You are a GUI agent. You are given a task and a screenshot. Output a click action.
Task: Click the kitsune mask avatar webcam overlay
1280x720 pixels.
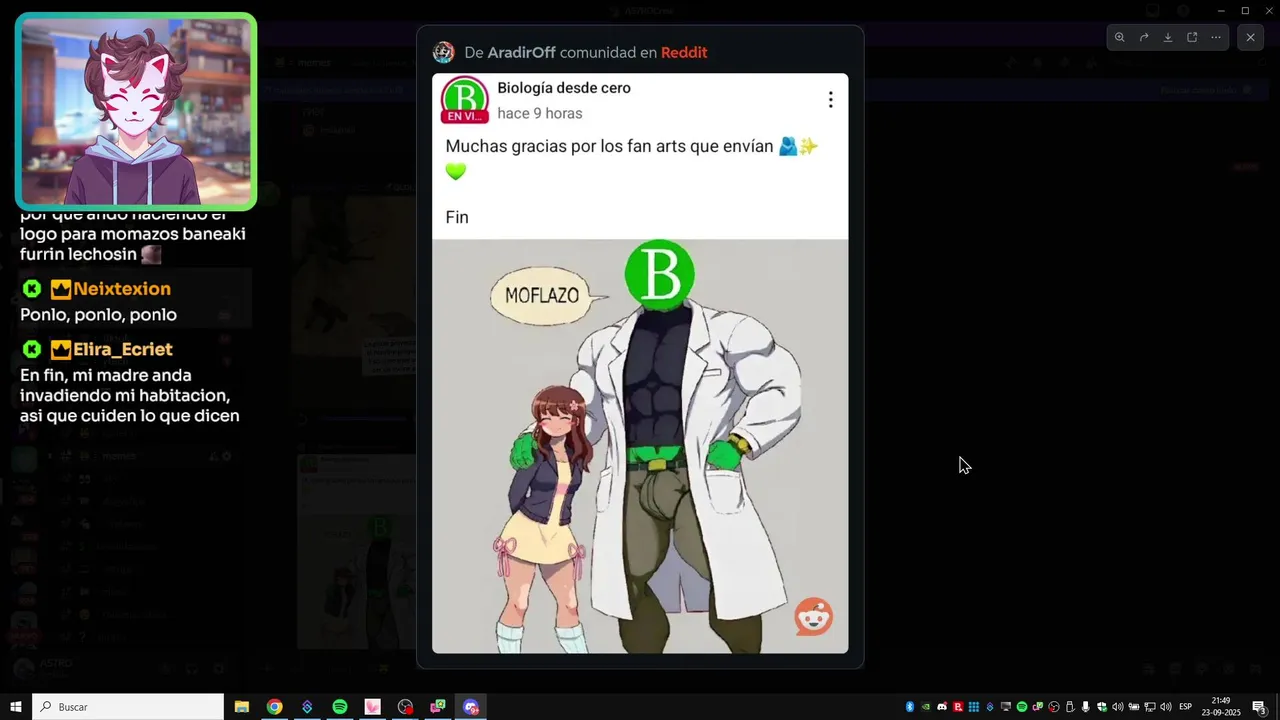136,112
